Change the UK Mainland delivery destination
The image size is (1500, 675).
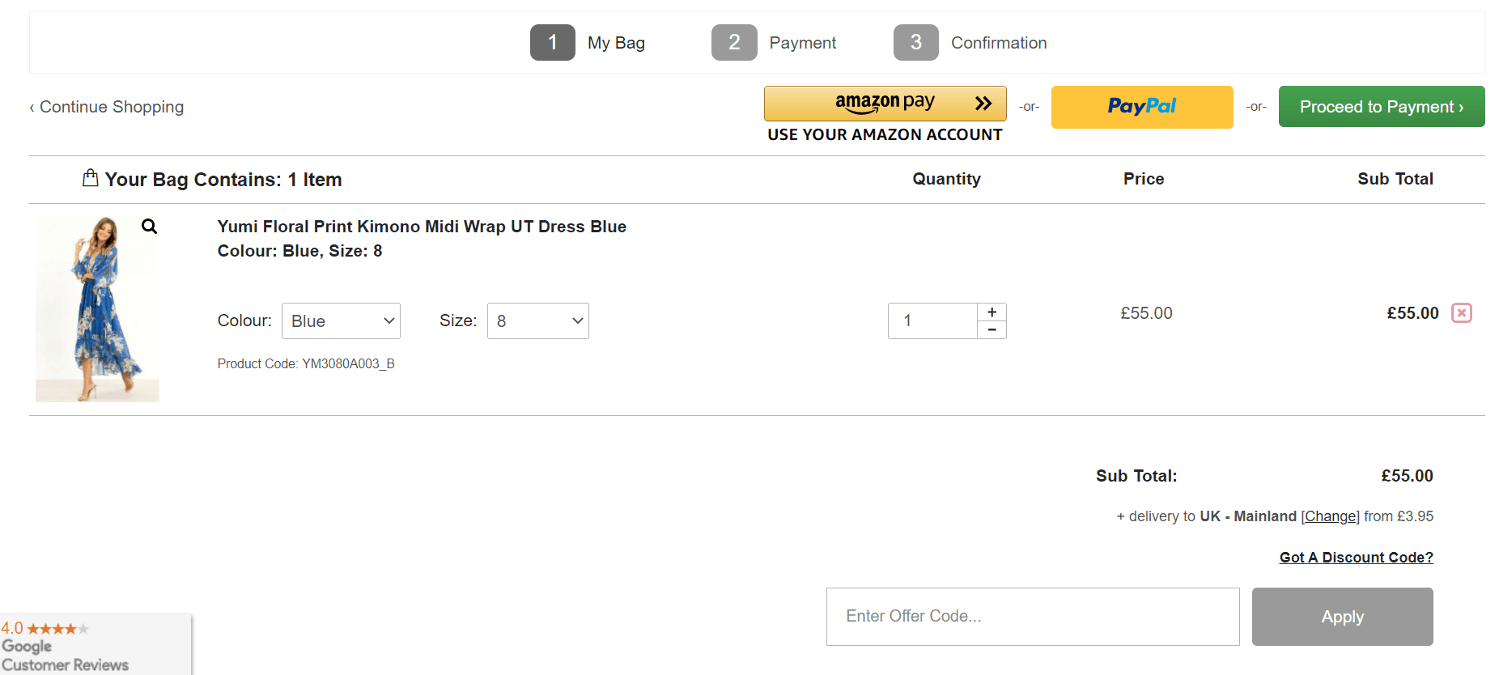tap(1330, 516)
